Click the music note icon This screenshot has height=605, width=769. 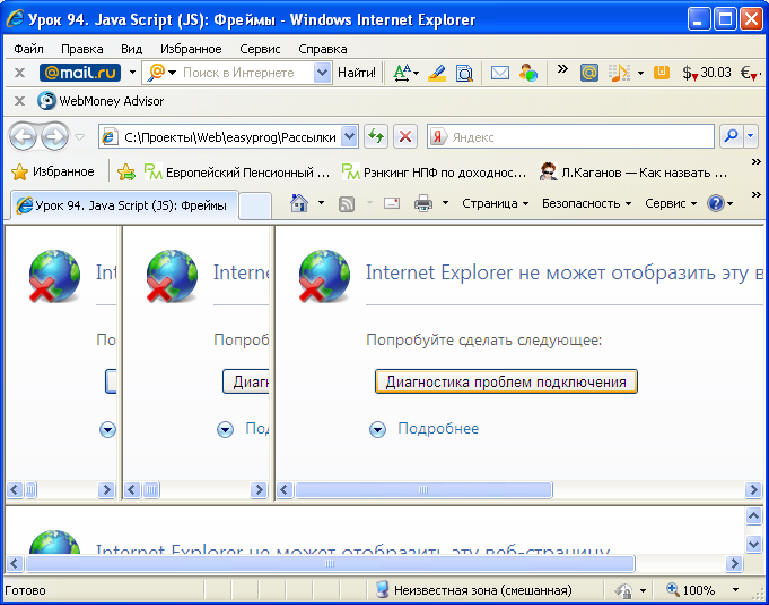click(619, 73)
